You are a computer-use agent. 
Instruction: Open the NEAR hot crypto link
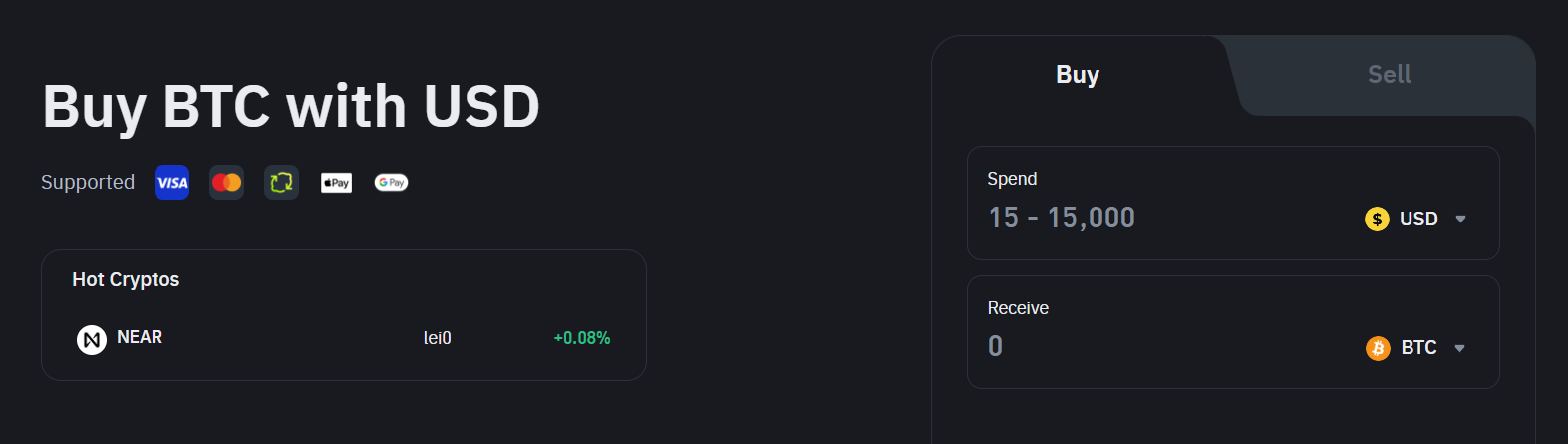(140, 338)
